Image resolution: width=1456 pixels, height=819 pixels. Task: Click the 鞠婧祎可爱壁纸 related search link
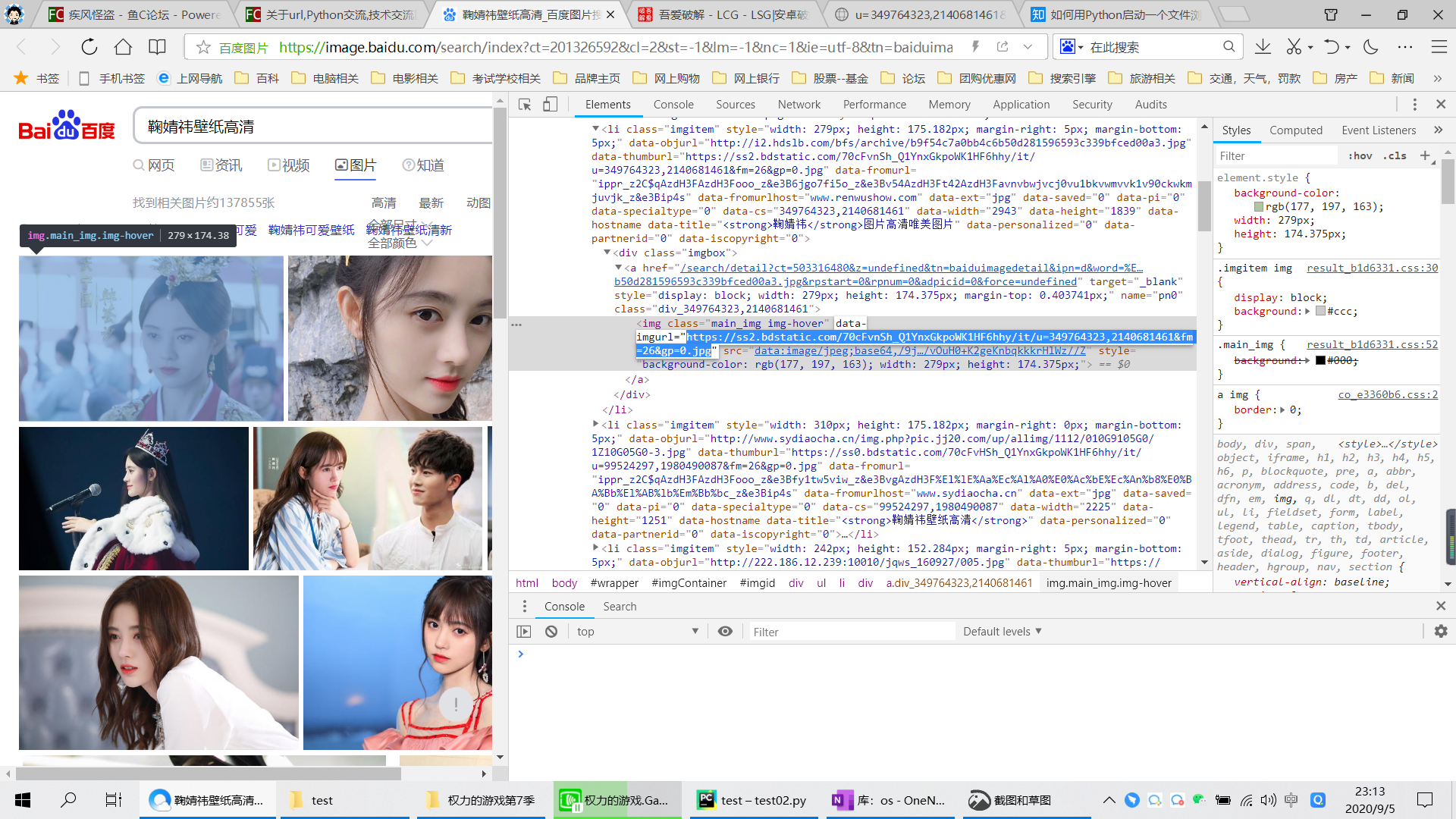click(311, 230)
